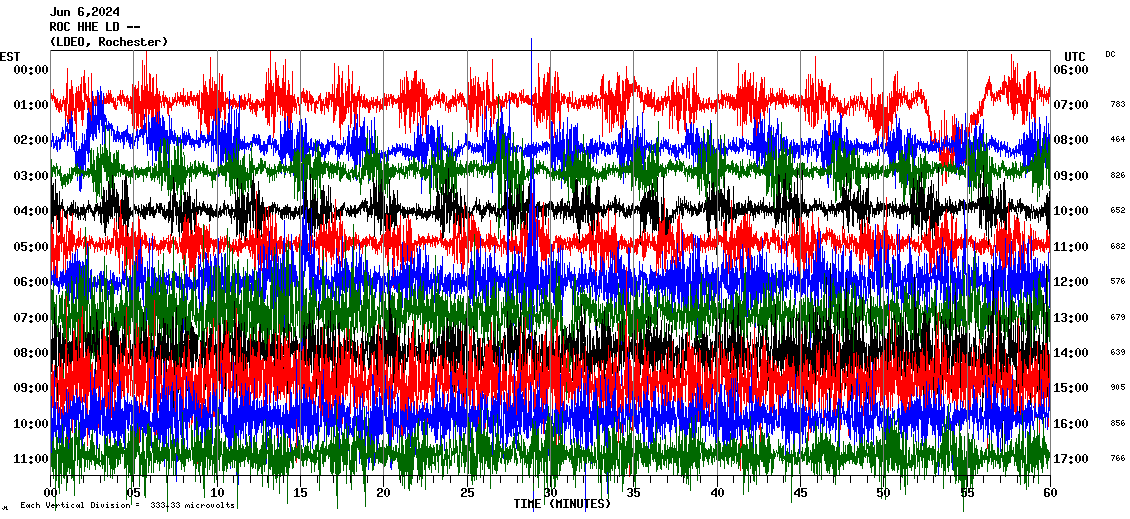
Task: Click the 07:00 UTC time label
Action: (x=1070, y=105)
